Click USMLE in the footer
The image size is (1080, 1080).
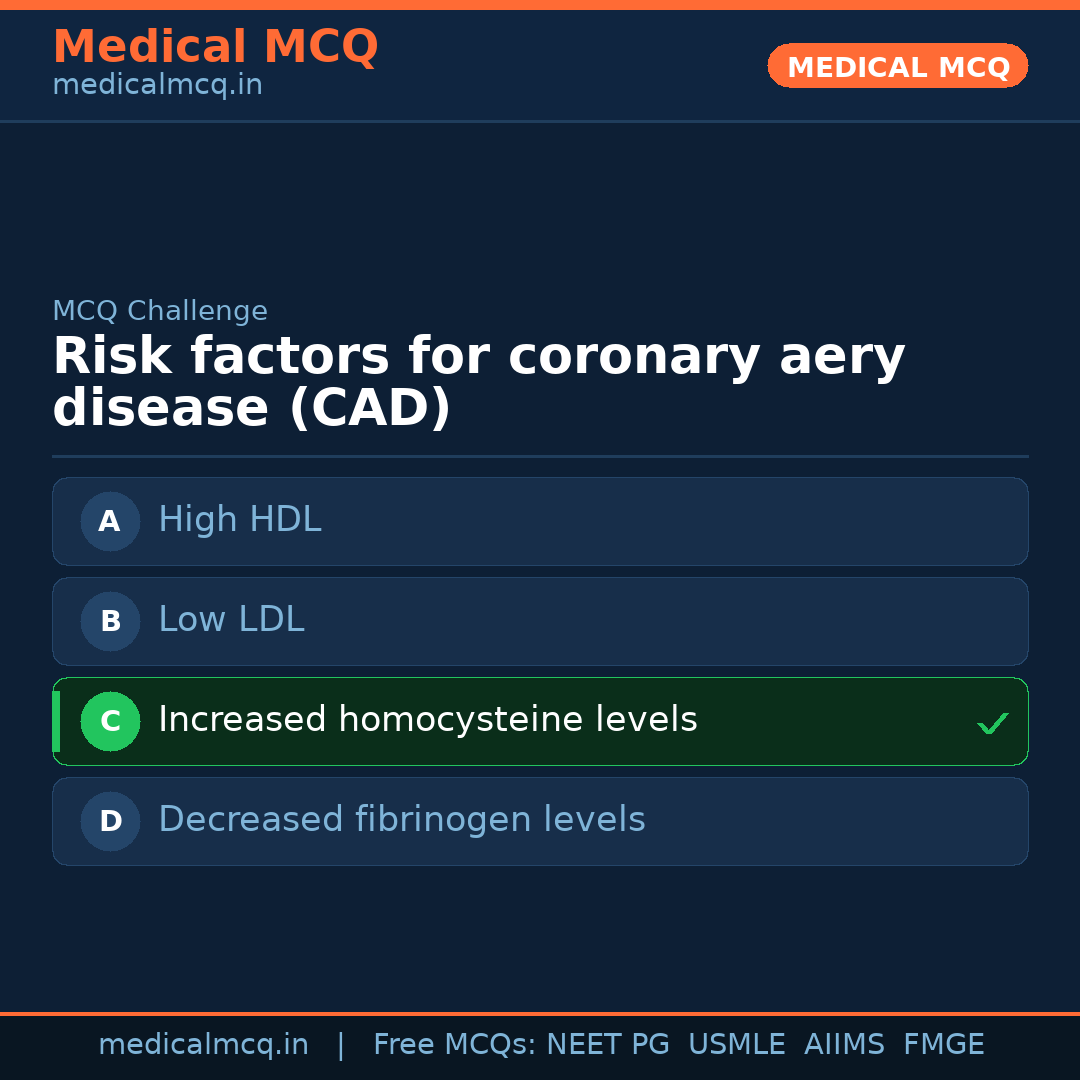(736, 1045)
